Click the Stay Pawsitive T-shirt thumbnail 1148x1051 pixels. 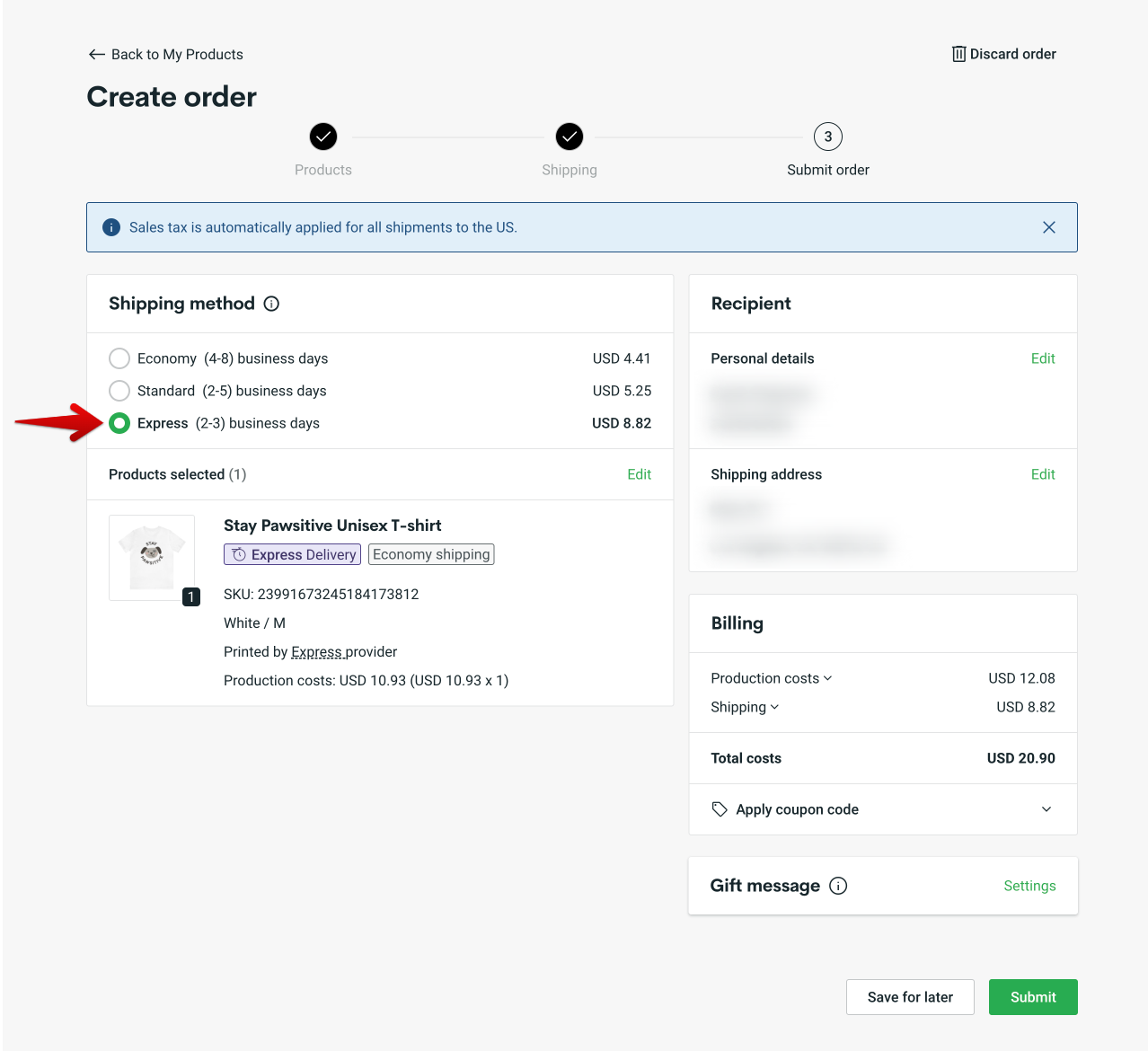pyautogui.click(x=151, y=557)
